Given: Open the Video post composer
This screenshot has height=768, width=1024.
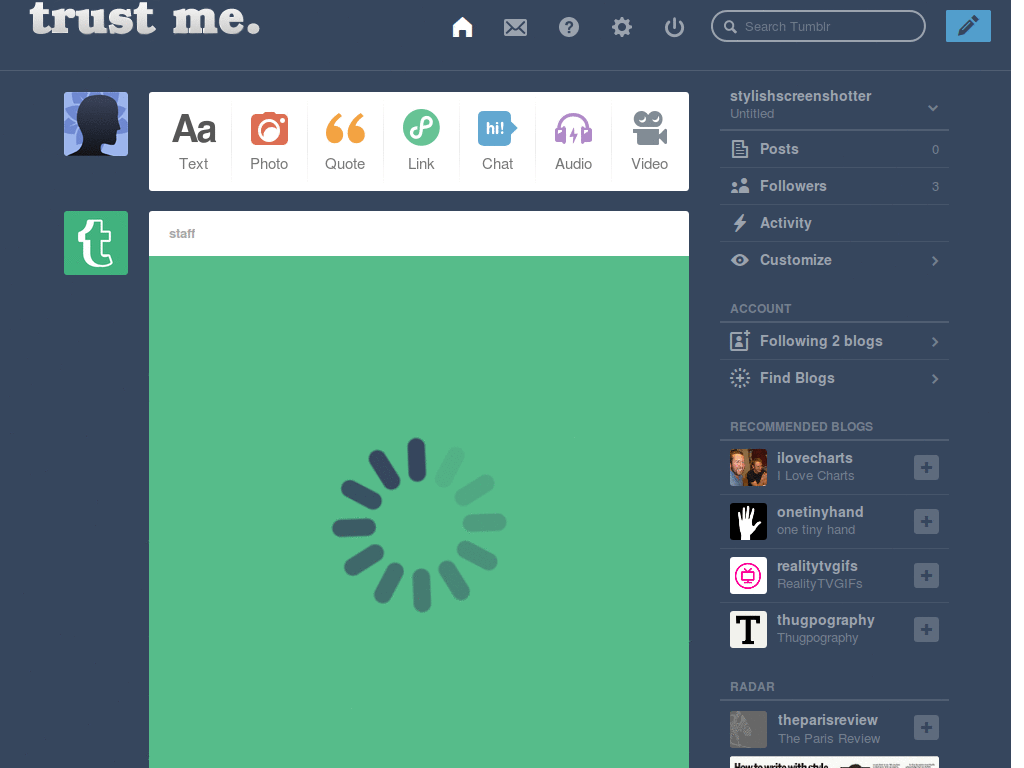Looking at the screenshot, I should [x=649, y=141].
